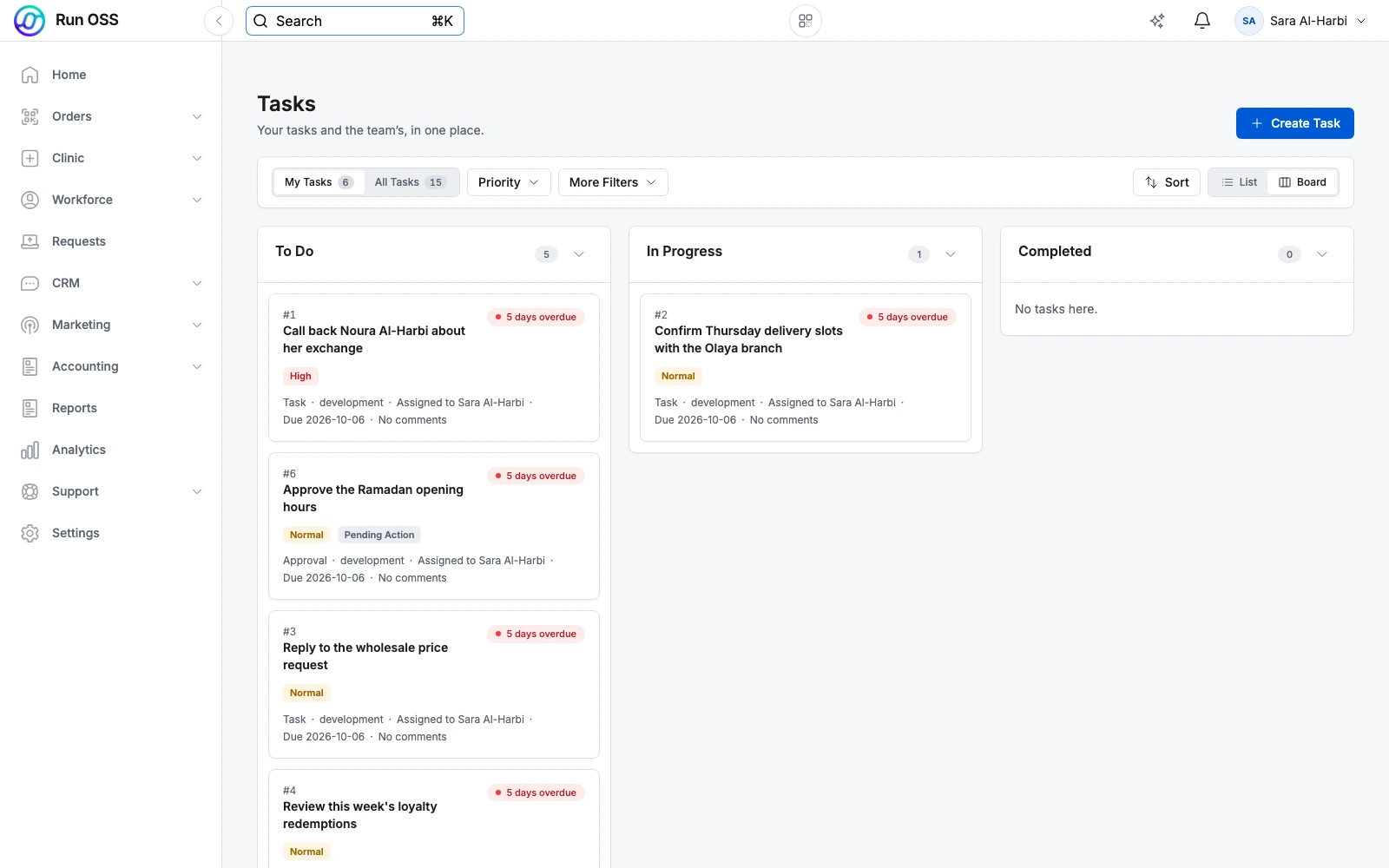Collapse the In Progress column
This screenshot has height=868, width=1389.
pos(951,254)
